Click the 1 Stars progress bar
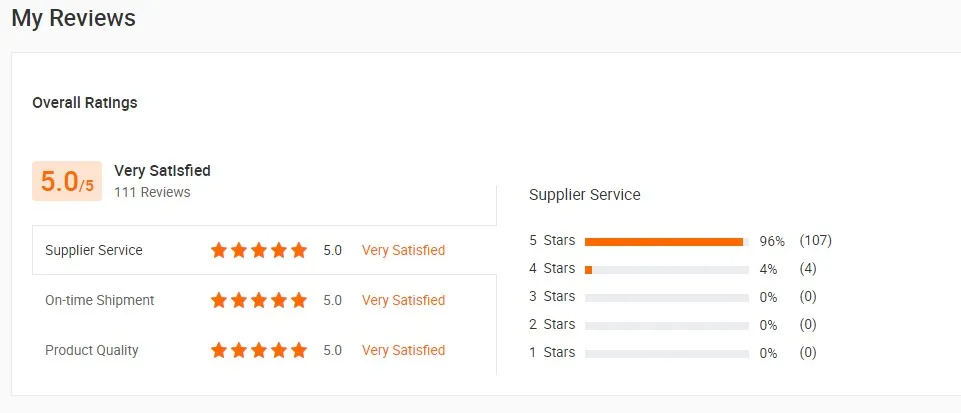Image resolution: width=961 pixels, height=413 pixels. pyautogui.click(x=666, y=353)
